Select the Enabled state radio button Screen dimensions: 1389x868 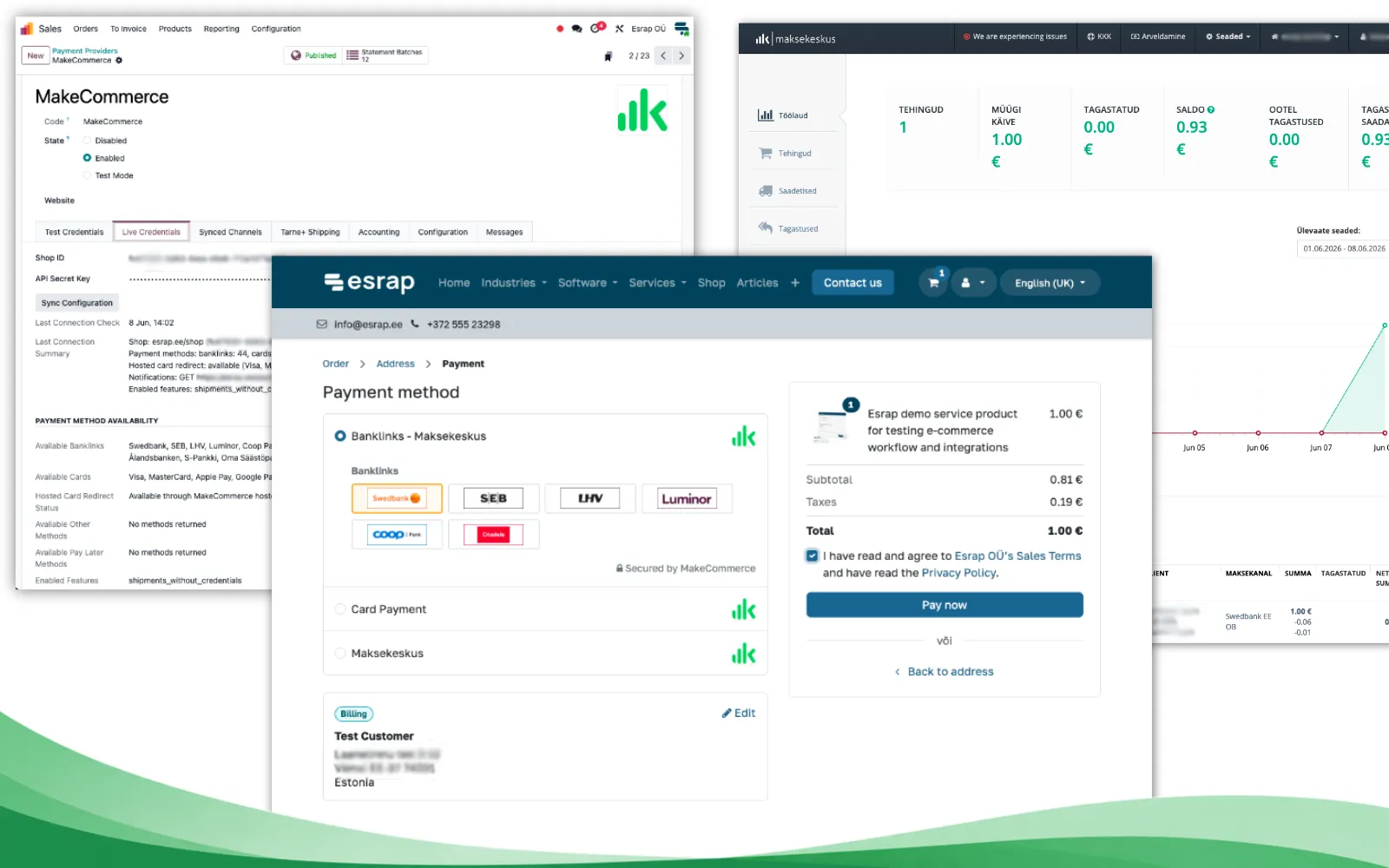pos(88,158)
